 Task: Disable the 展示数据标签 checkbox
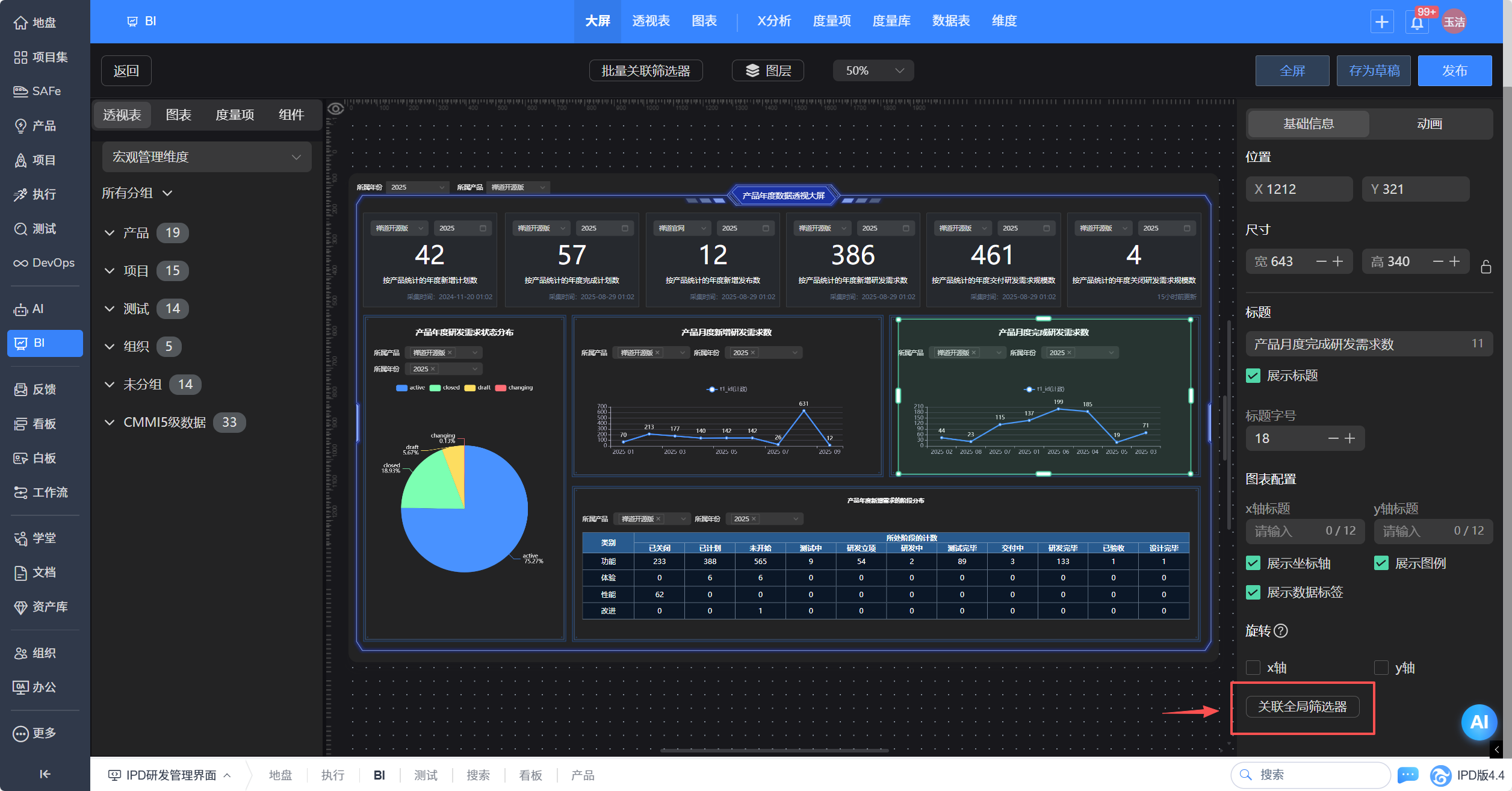1253,592
